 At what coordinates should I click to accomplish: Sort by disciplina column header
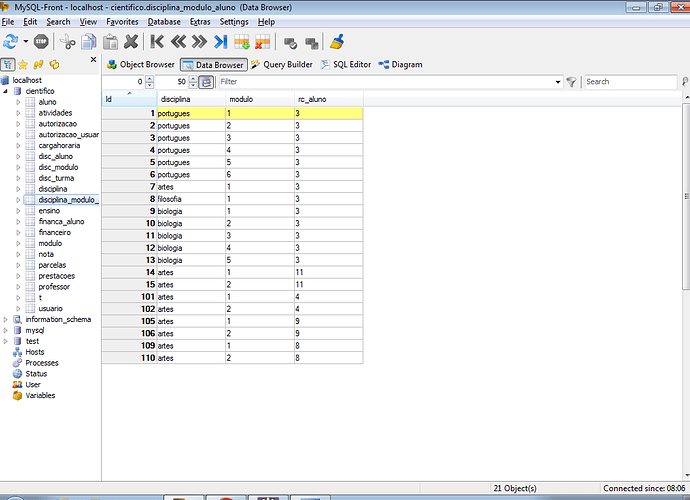point(191,99)
